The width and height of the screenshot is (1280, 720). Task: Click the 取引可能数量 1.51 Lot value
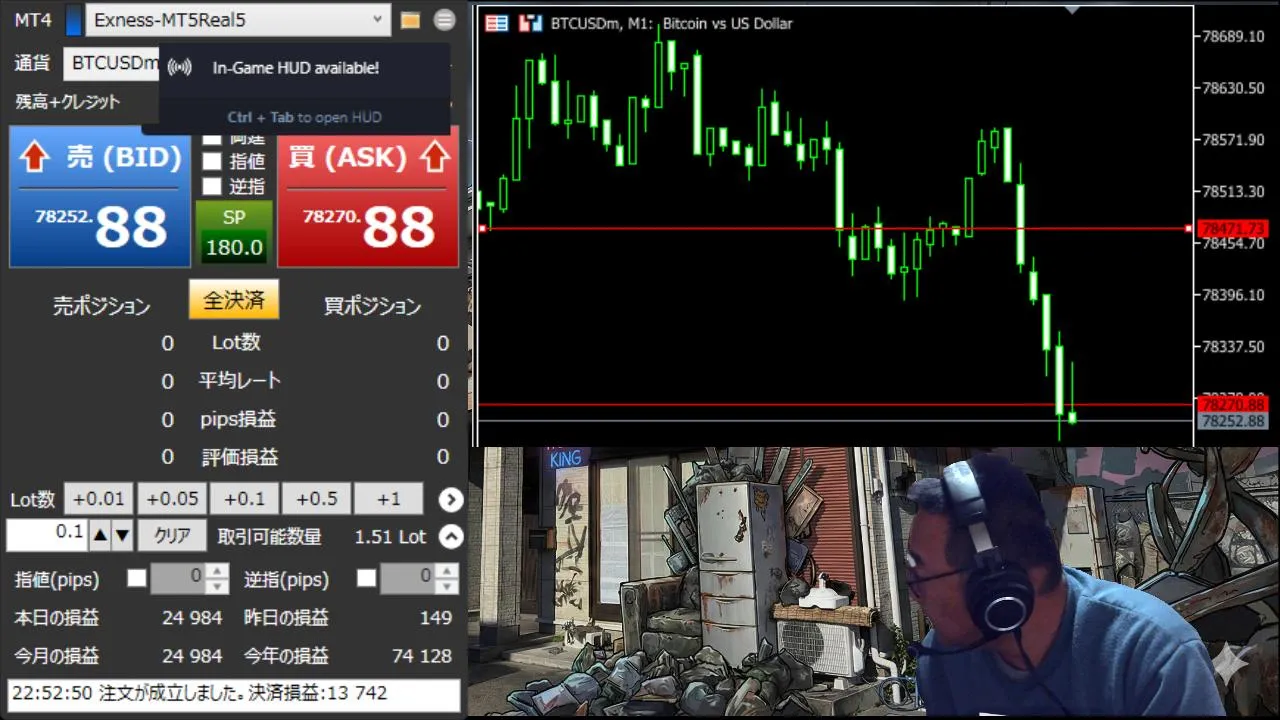(390, 537)
